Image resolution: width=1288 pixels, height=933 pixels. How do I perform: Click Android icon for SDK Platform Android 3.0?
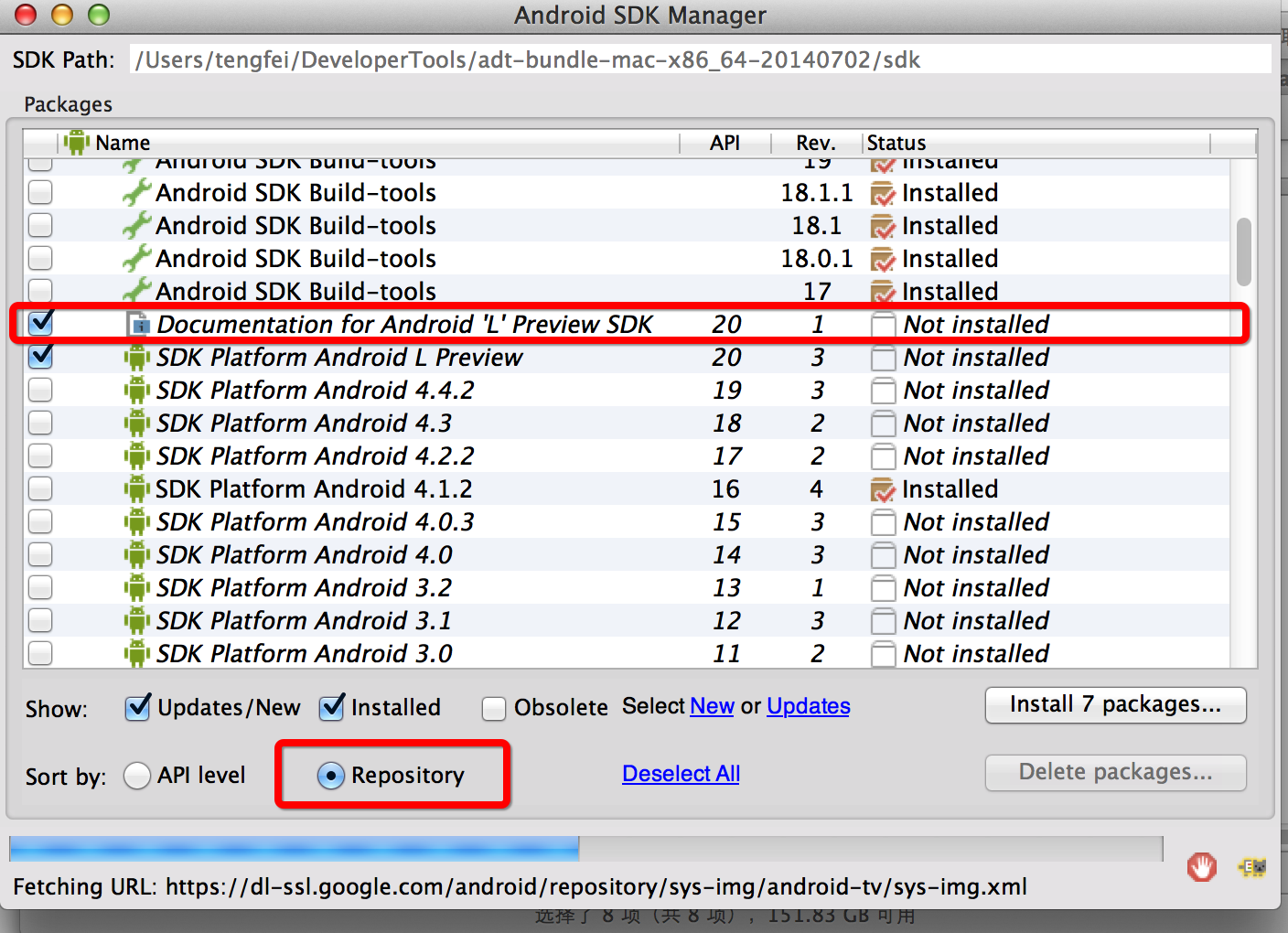click(137, 654)
